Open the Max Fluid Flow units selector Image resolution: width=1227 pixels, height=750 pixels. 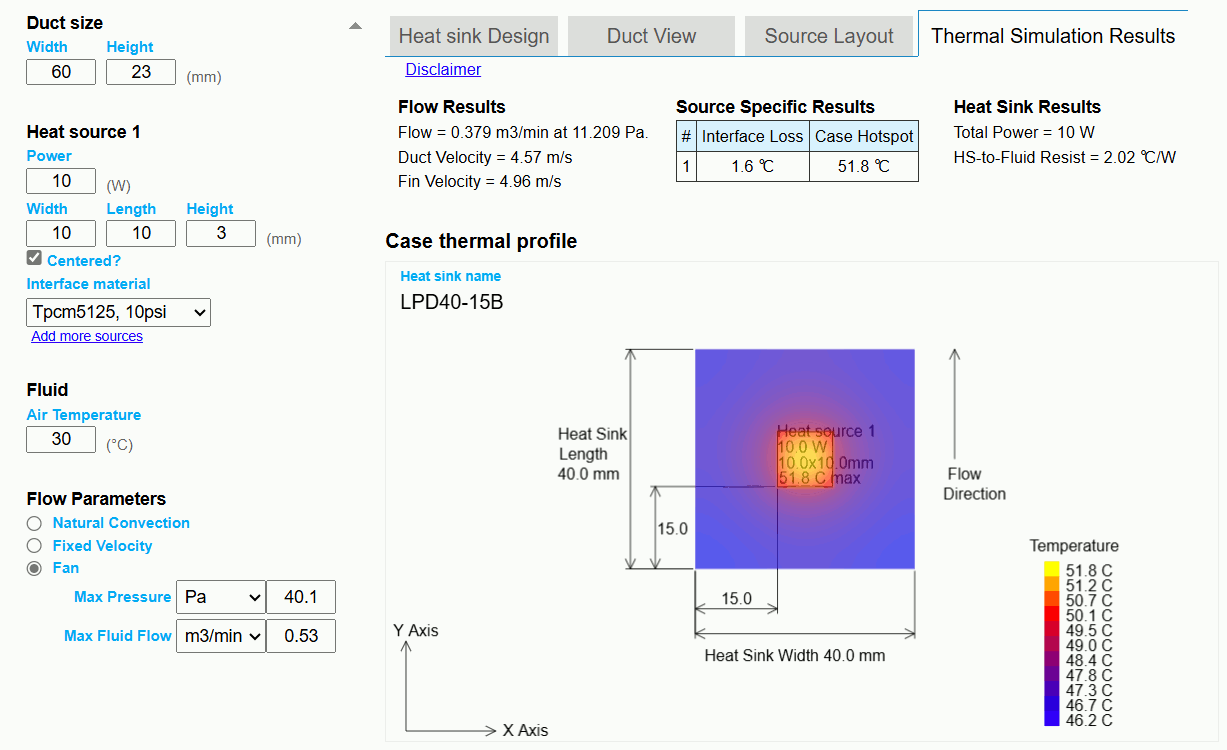[220, 636]
